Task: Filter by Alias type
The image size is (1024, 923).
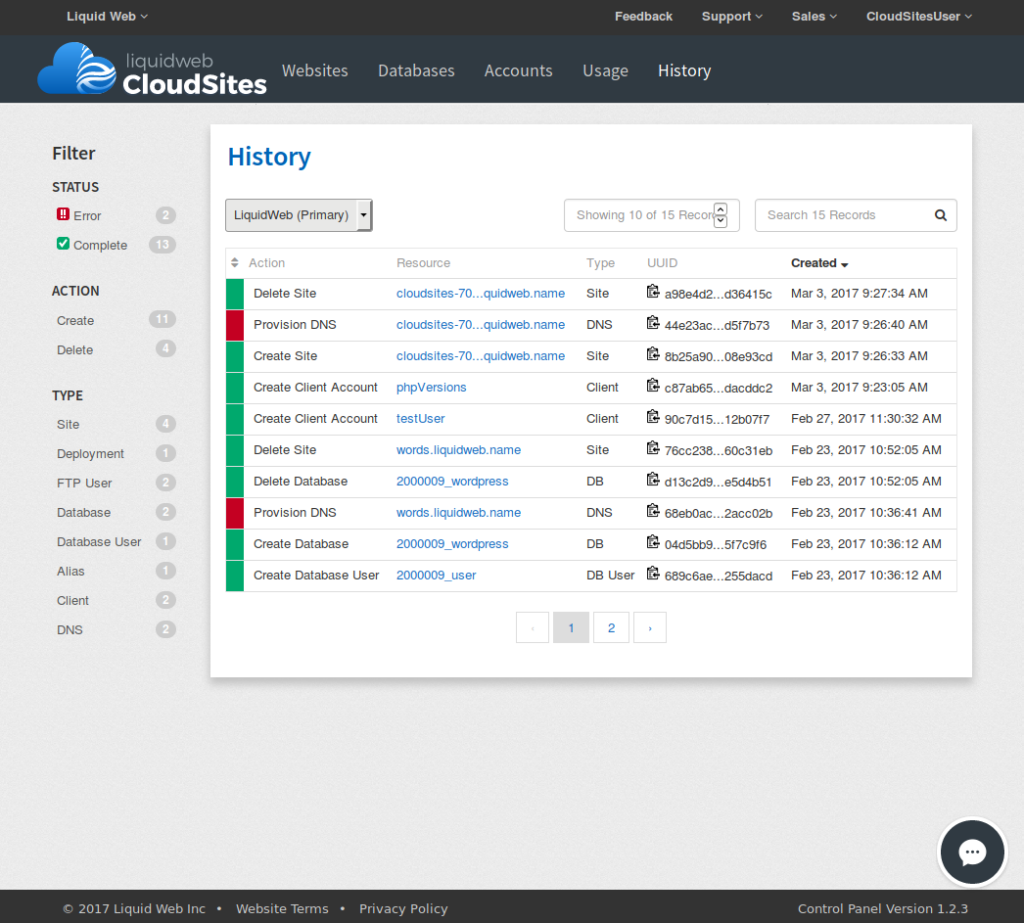Action: coord(71,572)
